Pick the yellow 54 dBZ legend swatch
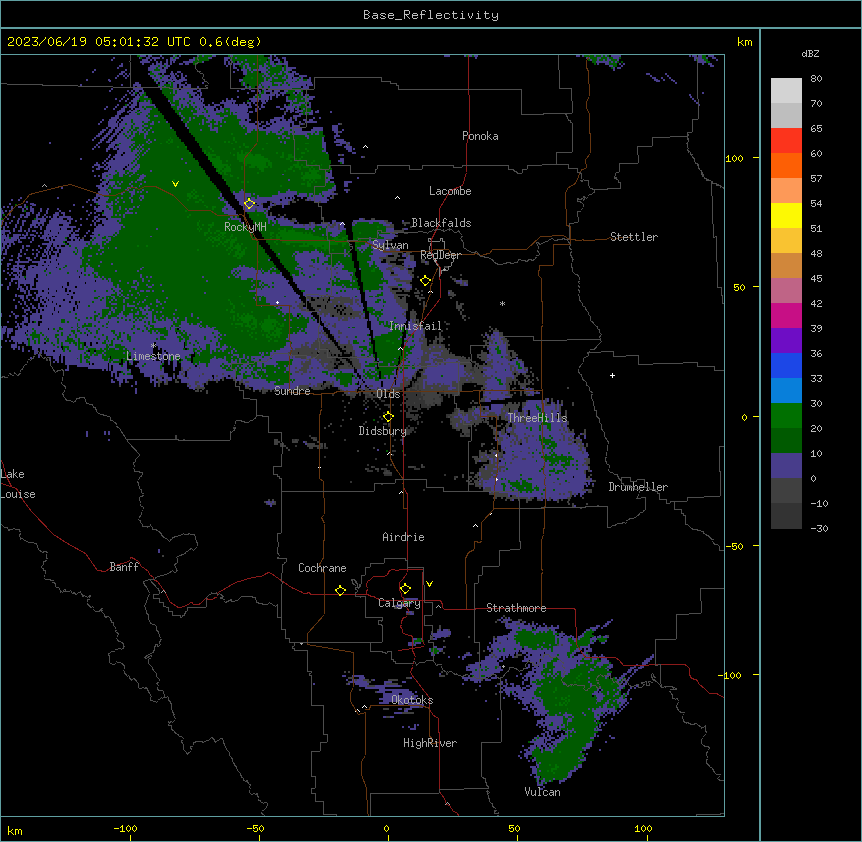Viewport: 862px width, 842px height. tap(786, 215)
